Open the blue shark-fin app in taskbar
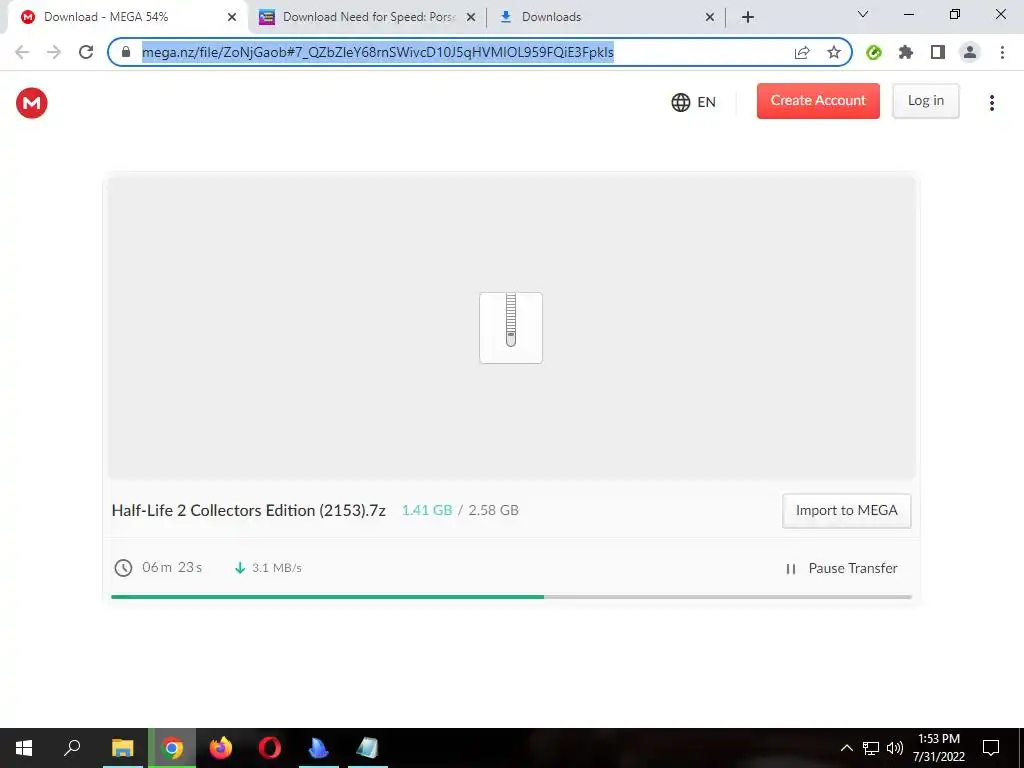This screenshot has width=1024, height=768. coord(319,748)
